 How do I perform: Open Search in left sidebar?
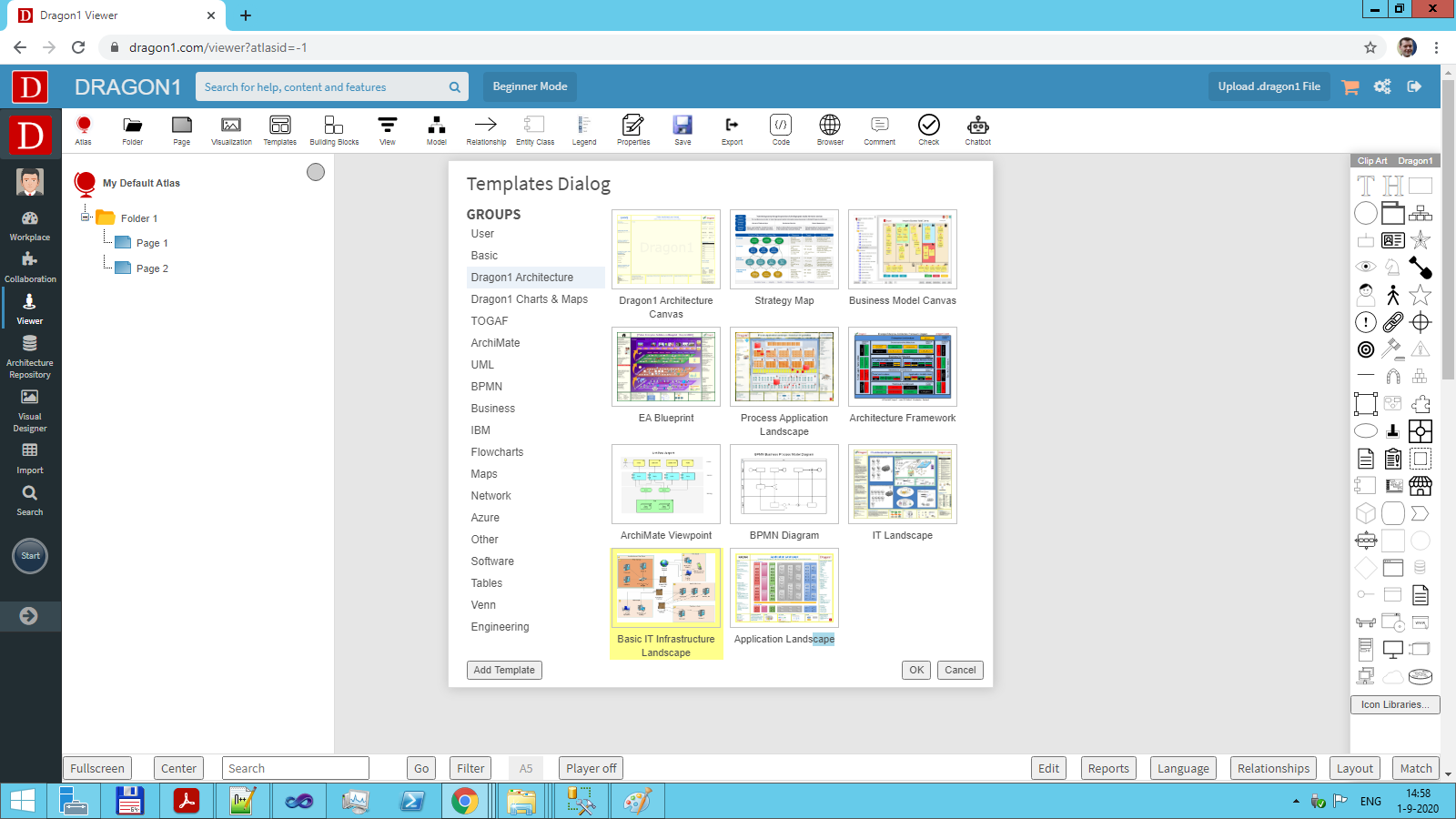30,500
